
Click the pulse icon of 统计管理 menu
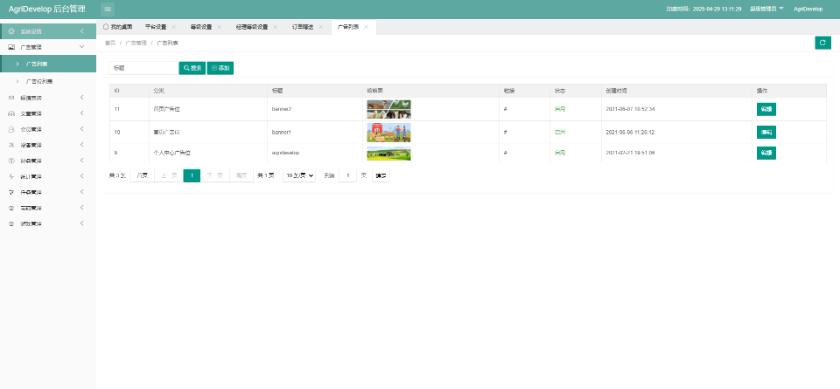click(12, 176)
